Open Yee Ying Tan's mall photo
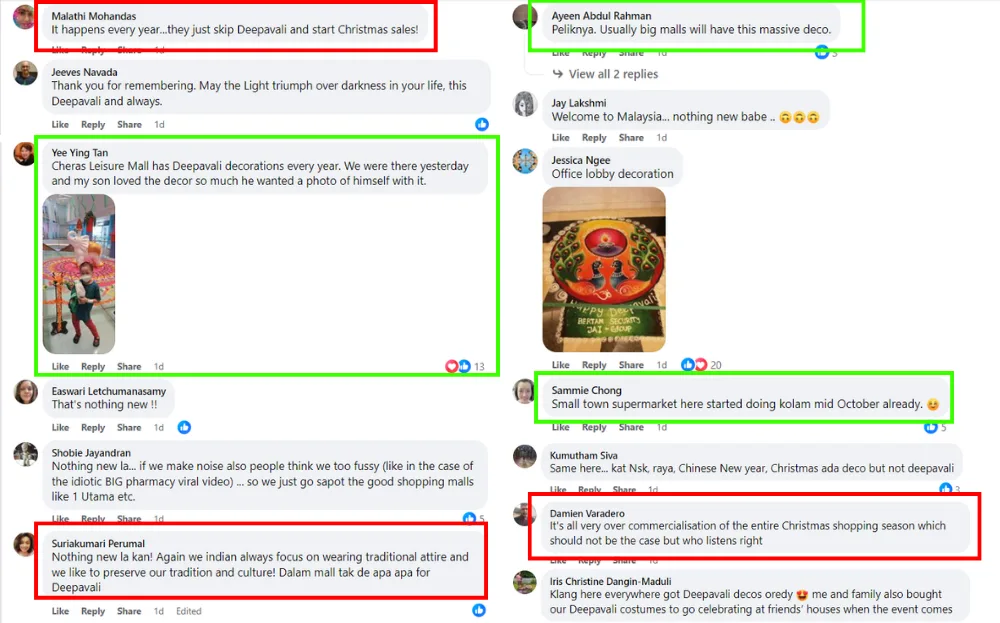1000x623 pixels. click(79, 274)
